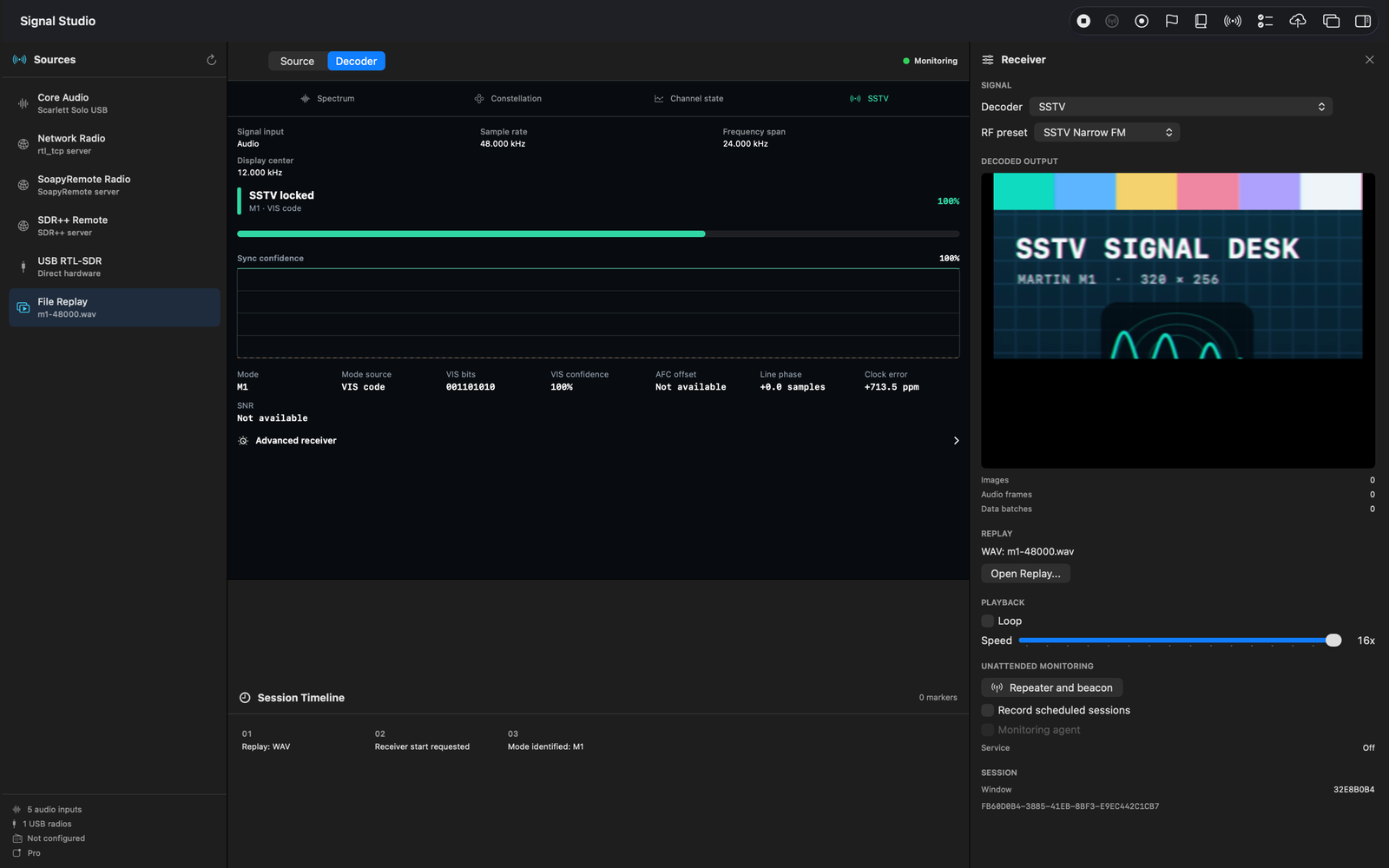Open the Channel state tab
Image resolution: width=1389 pixels, height=868 pixels.
(688, 98)
